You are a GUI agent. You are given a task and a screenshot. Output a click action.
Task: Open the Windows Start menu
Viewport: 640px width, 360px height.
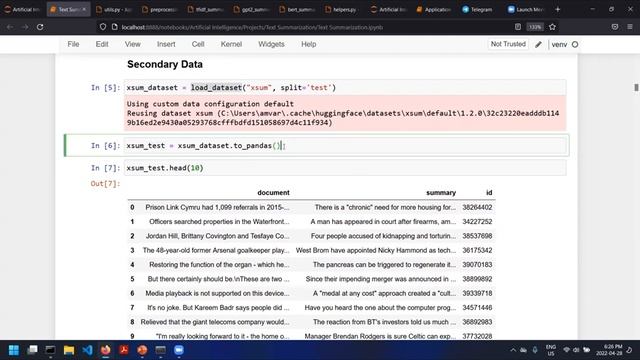click(x=14, y=350)
